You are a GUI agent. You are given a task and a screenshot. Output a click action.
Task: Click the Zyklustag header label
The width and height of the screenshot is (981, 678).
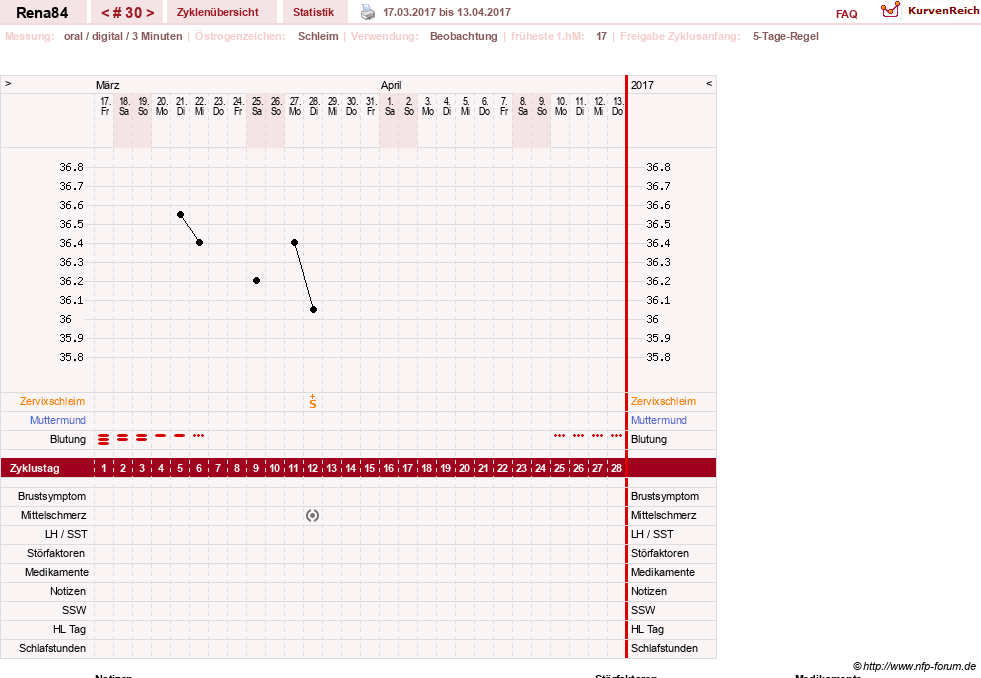pyautogui.click(x=35, y=468)
